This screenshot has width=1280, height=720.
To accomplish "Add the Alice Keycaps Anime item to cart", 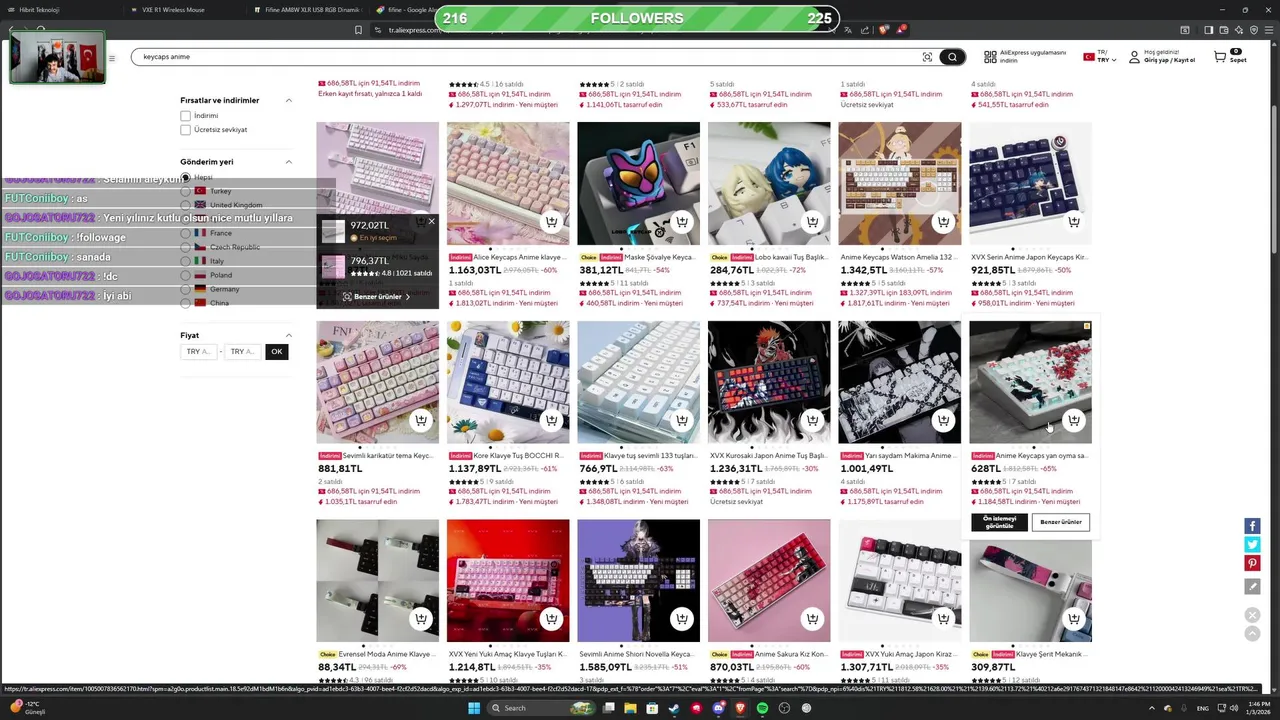I will click(551, 222).
